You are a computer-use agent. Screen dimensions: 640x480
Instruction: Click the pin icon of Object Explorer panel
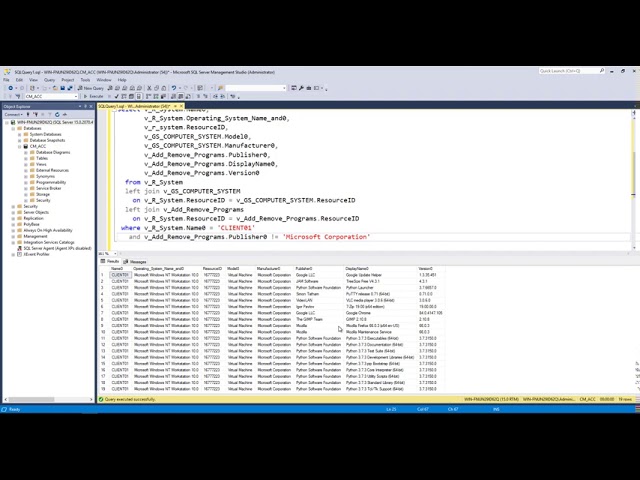tap(85, 106)
